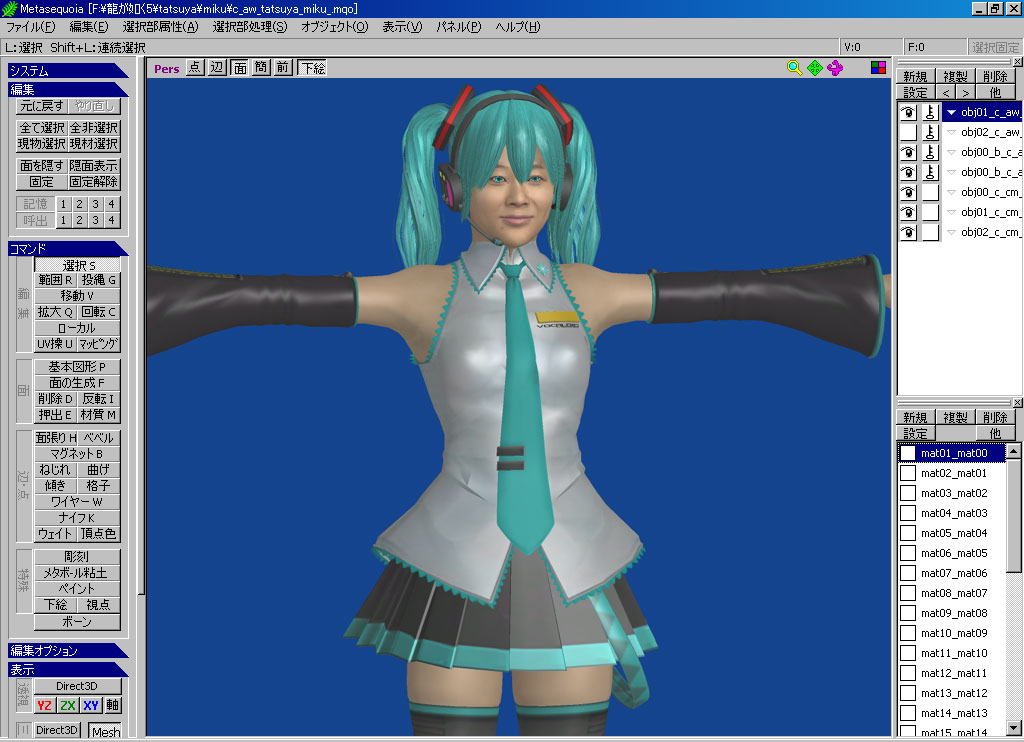Viewport: 1024px width, 742px height.
Task: Collapse the obj01_c_aw tree triangle
Action: (x=952, y=112)
